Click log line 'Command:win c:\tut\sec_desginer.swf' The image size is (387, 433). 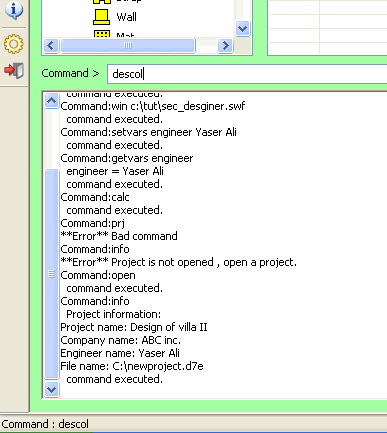[153, 106]
